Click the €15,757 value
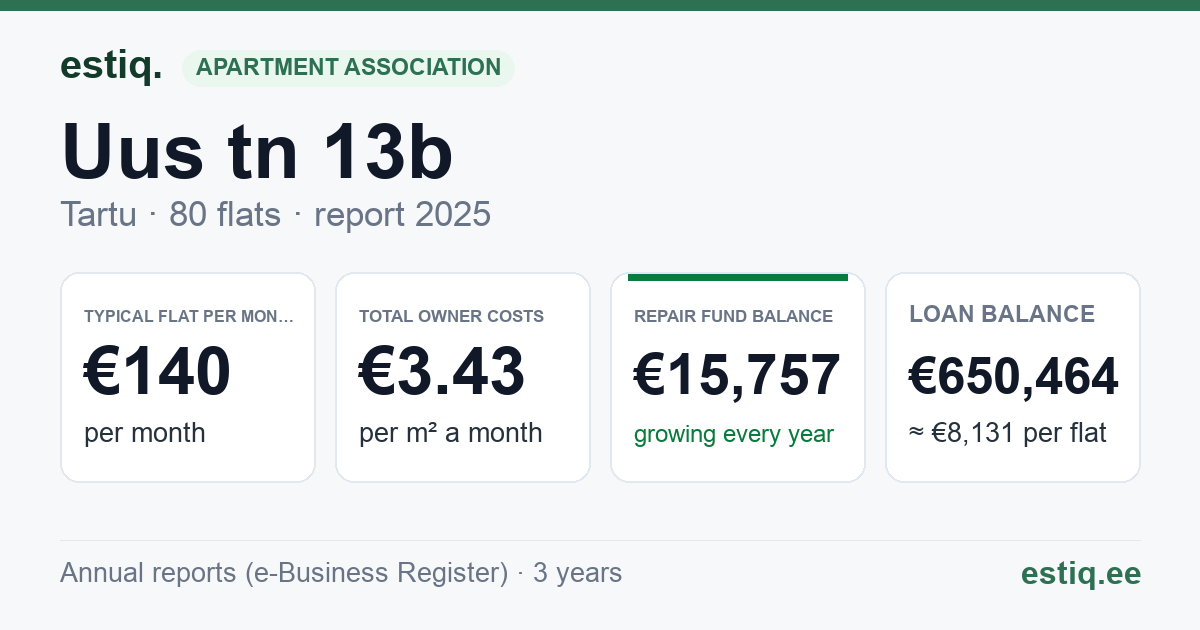This screenshot has height=630, width=1200. pos(737,375)
